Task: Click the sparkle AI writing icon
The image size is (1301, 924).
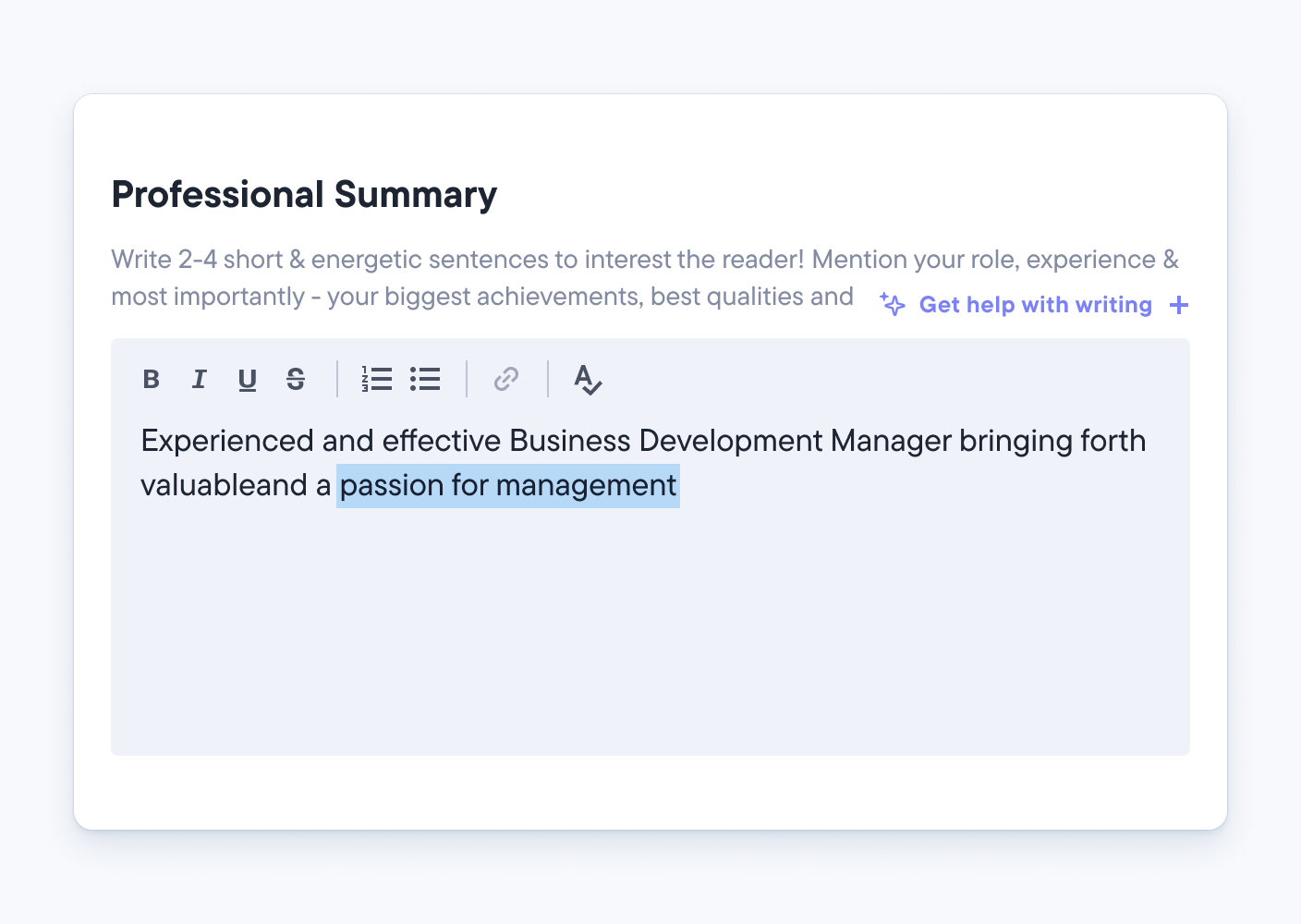Action: (x=892, y=305)
